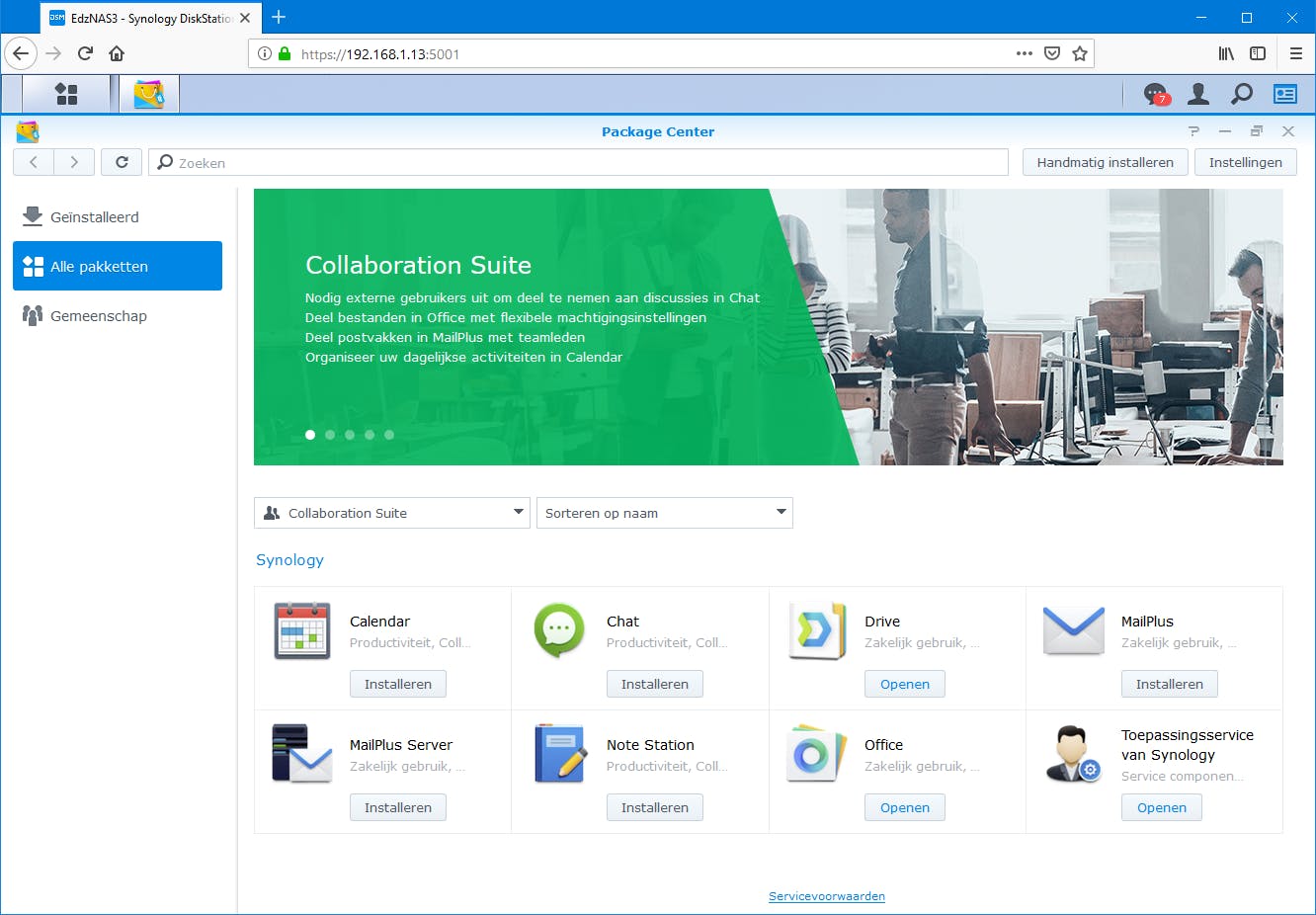Open Package Center from the DSM taskbar

(149, 94)
